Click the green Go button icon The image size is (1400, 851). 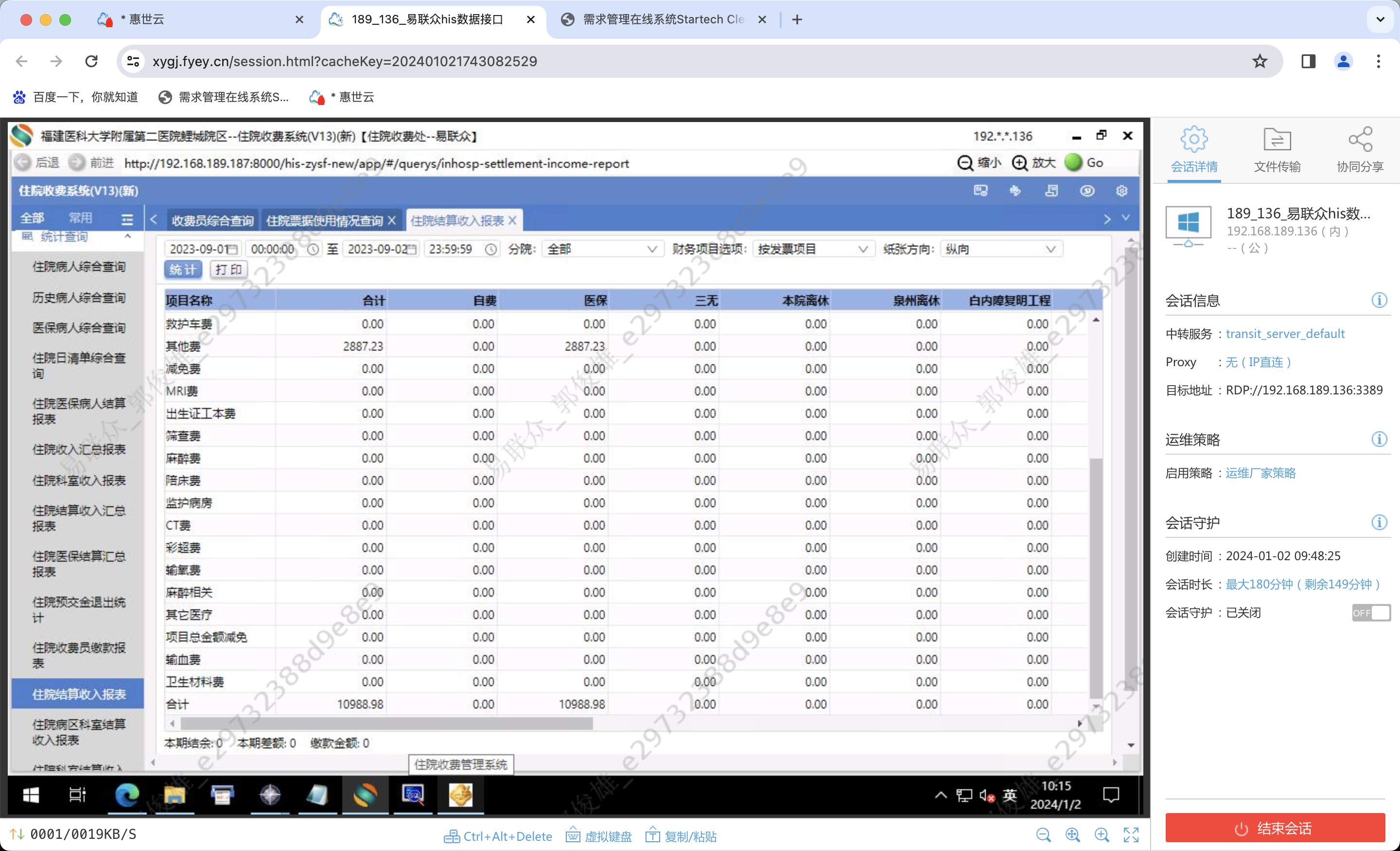click(1073, 162)
